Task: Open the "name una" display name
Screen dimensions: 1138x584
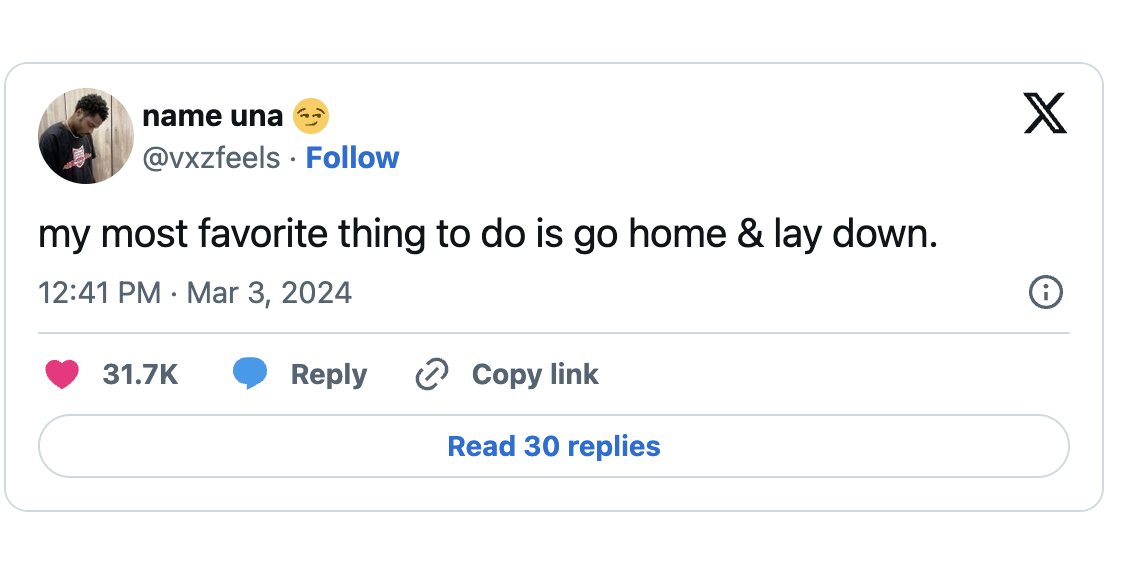Action: 213,116
